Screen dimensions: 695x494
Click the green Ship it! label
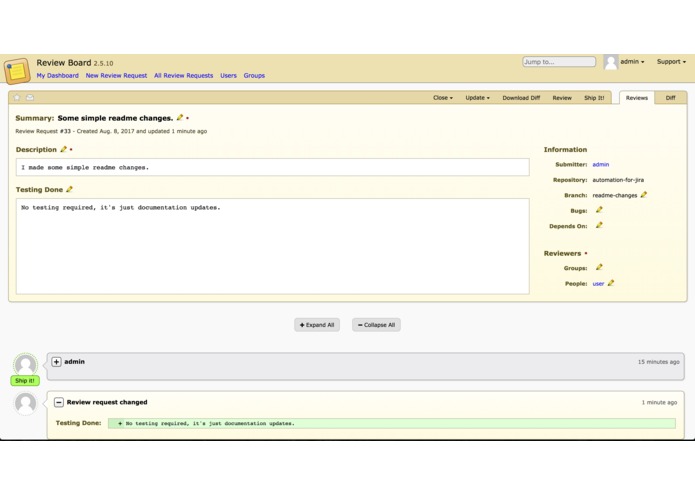pos(25,381)
